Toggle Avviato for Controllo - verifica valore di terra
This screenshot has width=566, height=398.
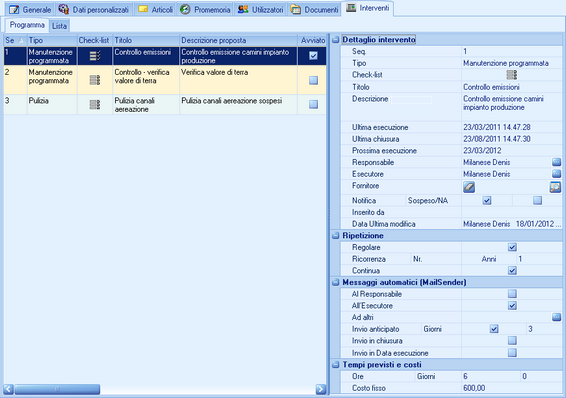(x=313, y=80)
